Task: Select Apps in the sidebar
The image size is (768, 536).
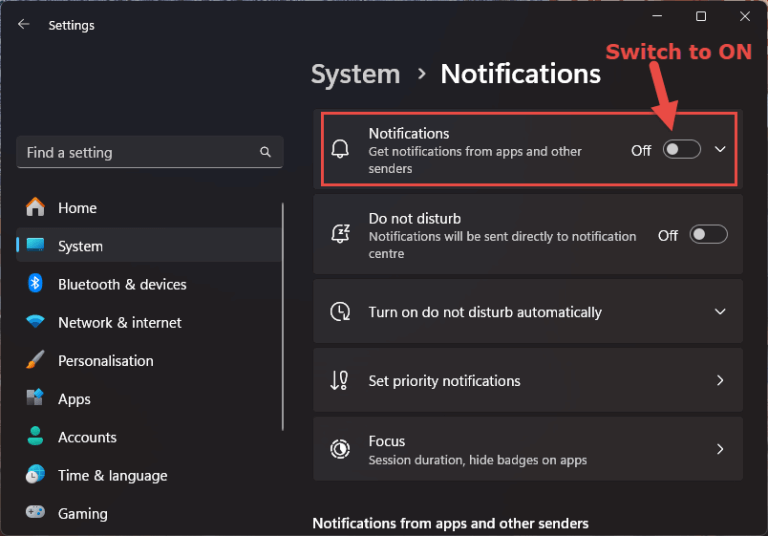Action: 149,399
